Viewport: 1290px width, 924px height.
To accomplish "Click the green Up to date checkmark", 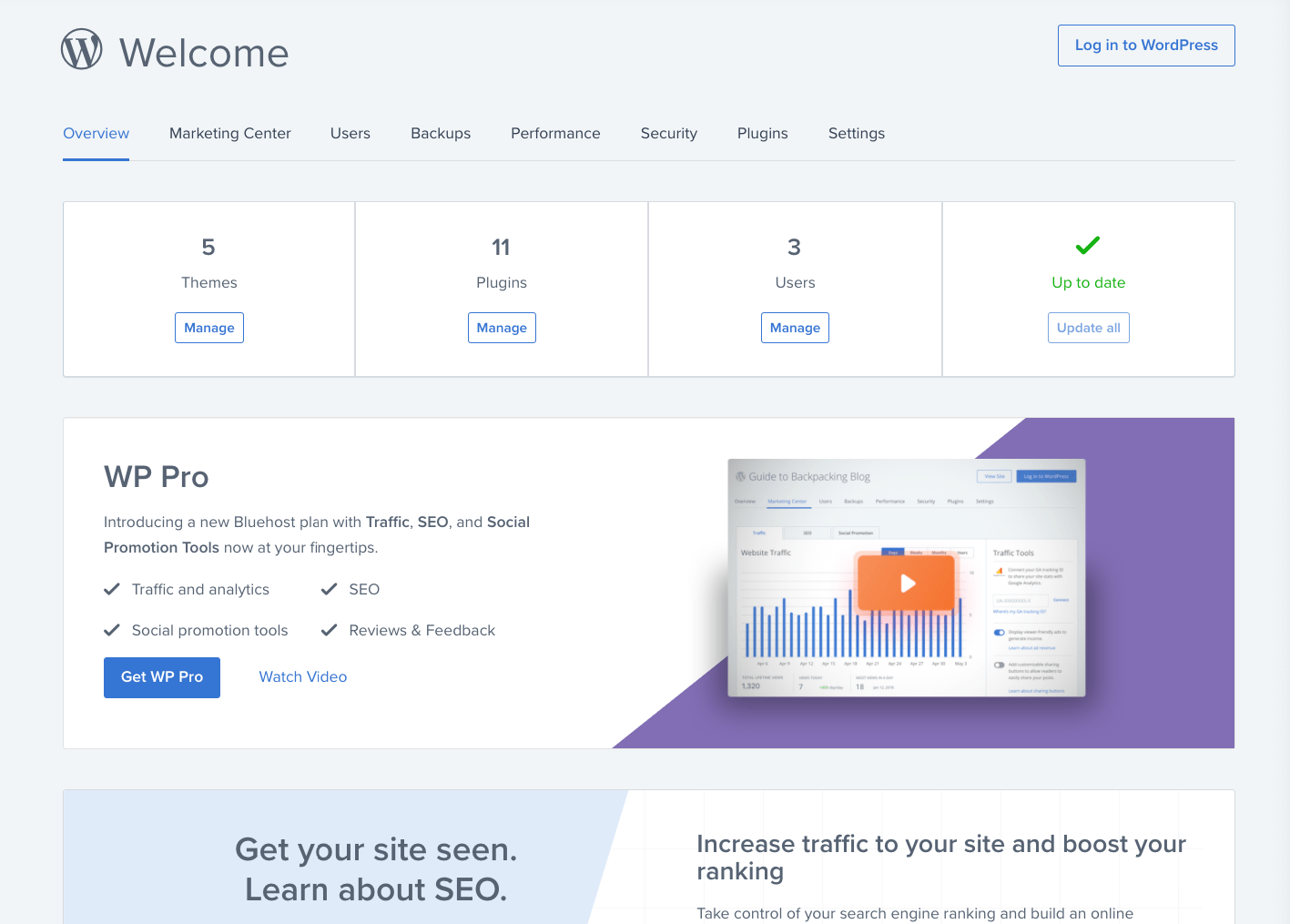I will pos(1088,245).
